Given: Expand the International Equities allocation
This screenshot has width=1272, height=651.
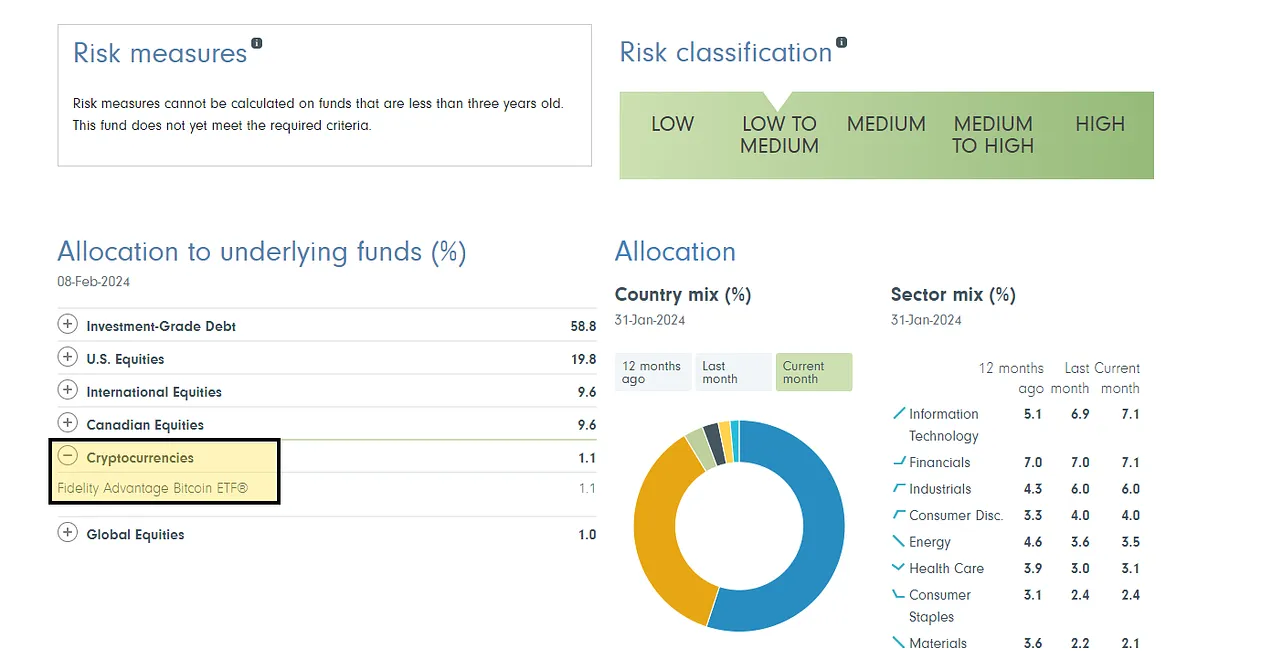Looking at the screenshot, I should tap(67, 391).
